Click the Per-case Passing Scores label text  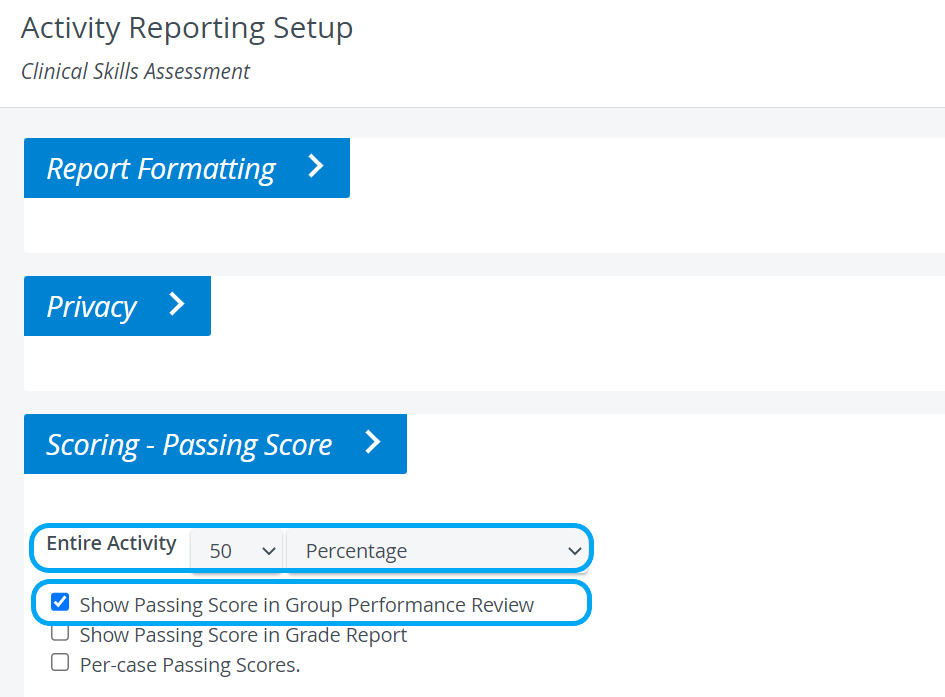coord(190,665)
